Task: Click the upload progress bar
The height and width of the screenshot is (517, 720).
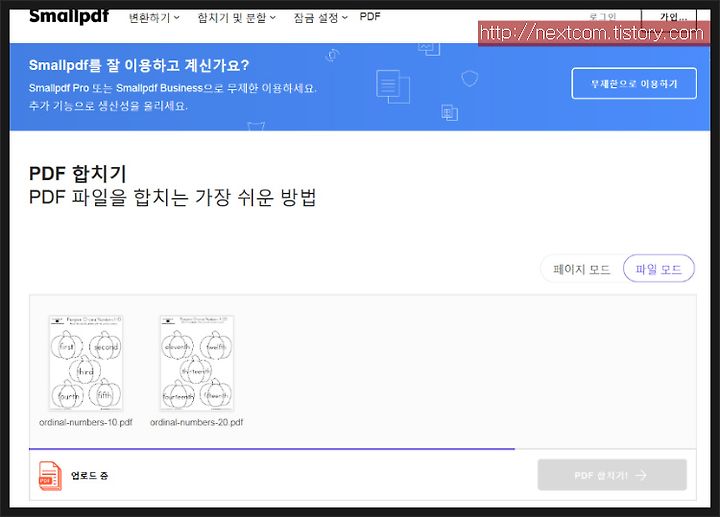Action: coord(363,449)
